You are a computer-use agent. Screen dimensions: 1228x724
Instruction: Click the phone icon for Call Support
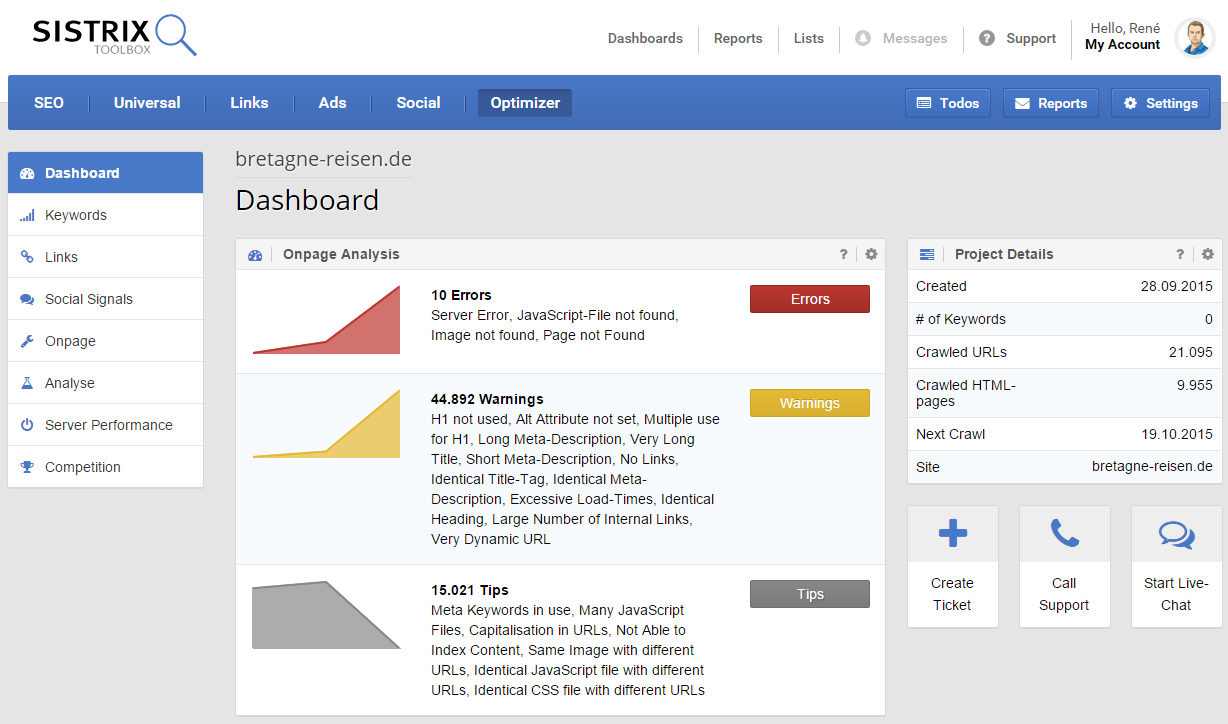click(1064, 533)
